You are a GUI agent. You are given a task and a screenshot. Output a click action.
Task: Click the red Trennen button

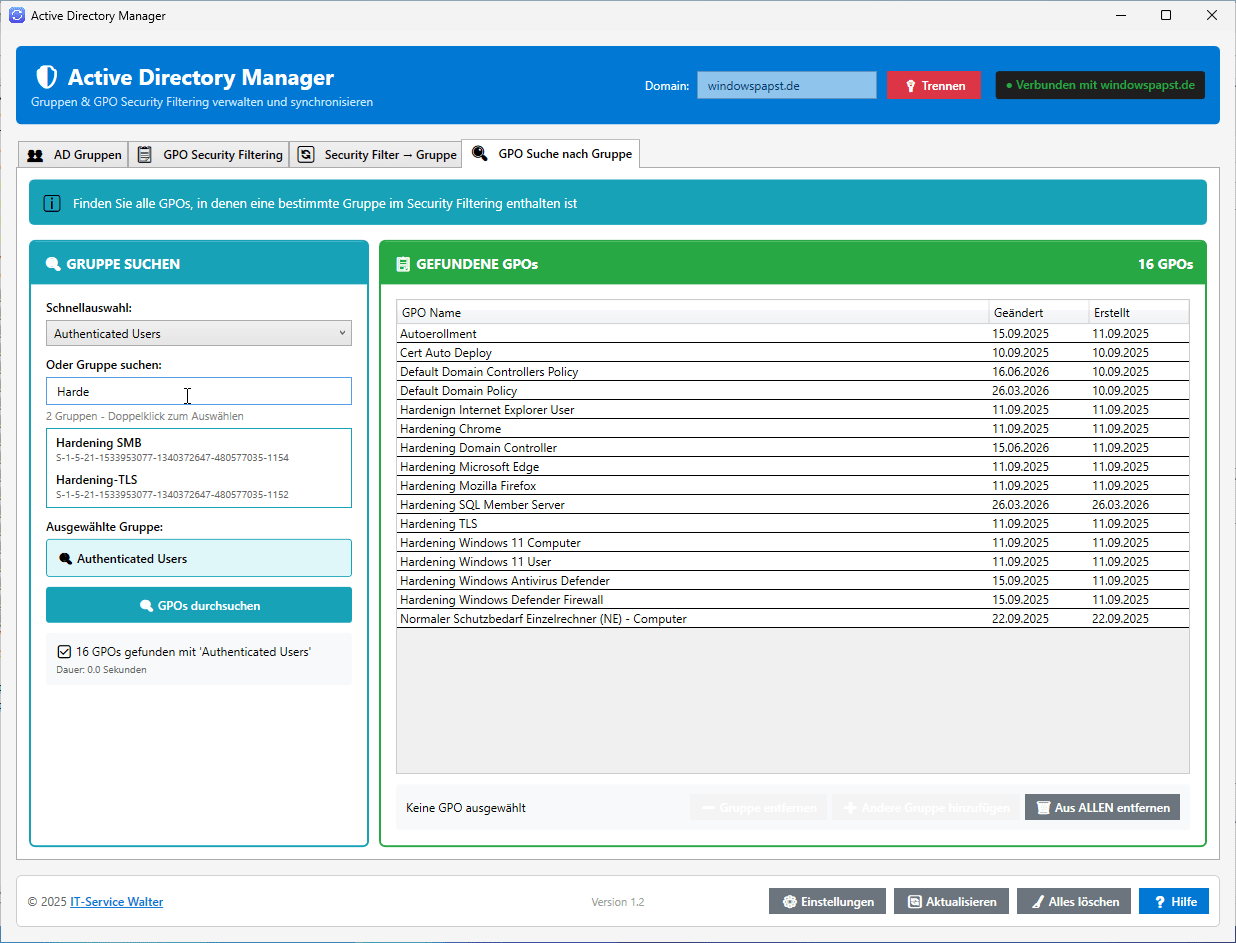coord(934,85)
